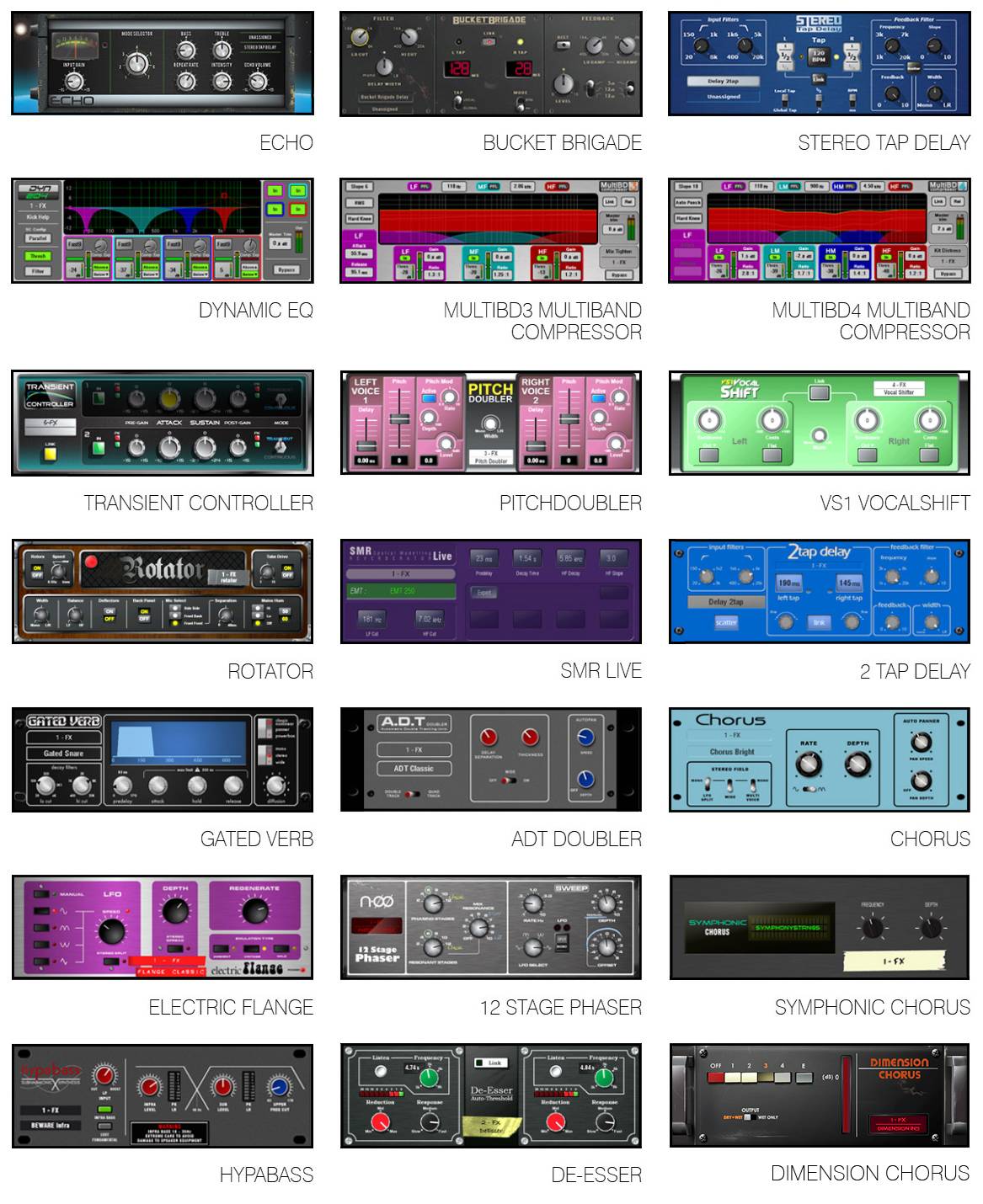Click the L Tap 128 ms display
The width and height of the screenshot is (983, 1204).
(458, 69)
